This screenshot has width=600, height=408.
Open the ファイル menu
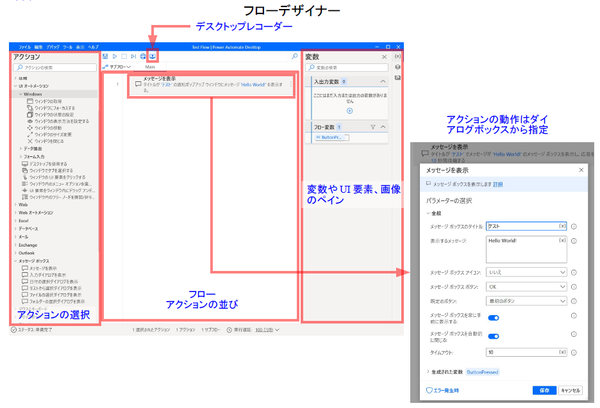(25, 47)
